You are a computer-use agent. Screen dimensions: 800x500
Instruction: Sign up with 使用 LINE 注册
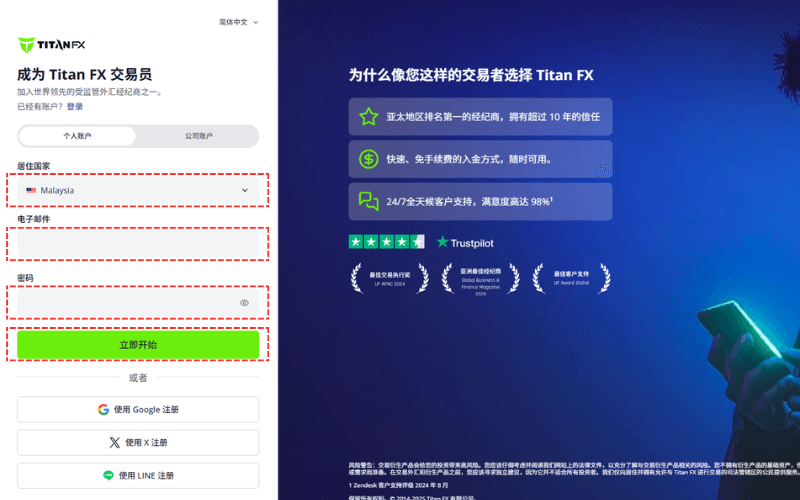coord(138,476)
